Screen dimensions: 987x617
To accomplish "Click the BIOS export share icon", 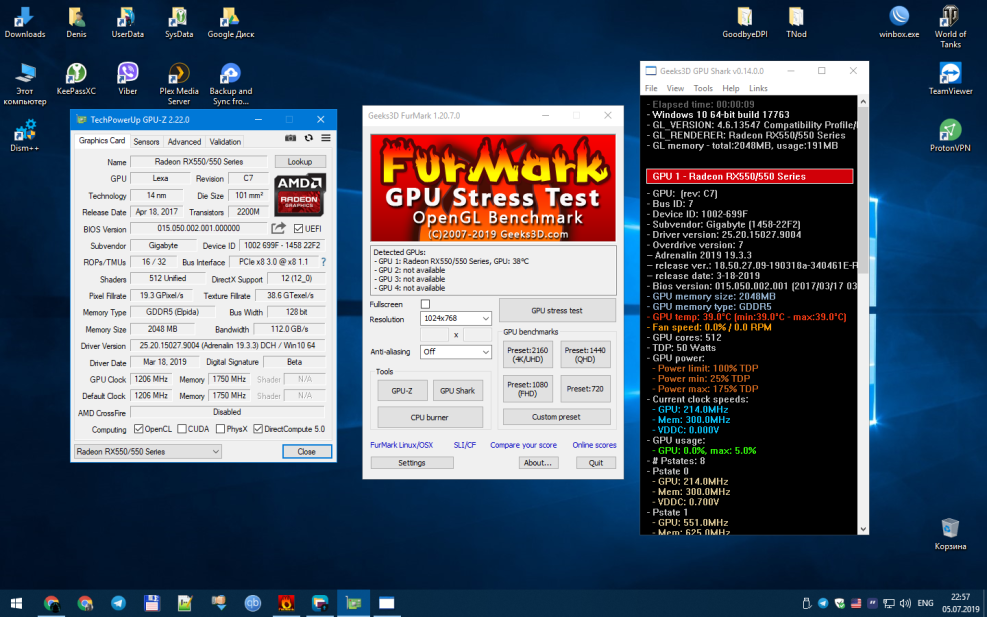I will pyautogui.click(x=279, y=228).
